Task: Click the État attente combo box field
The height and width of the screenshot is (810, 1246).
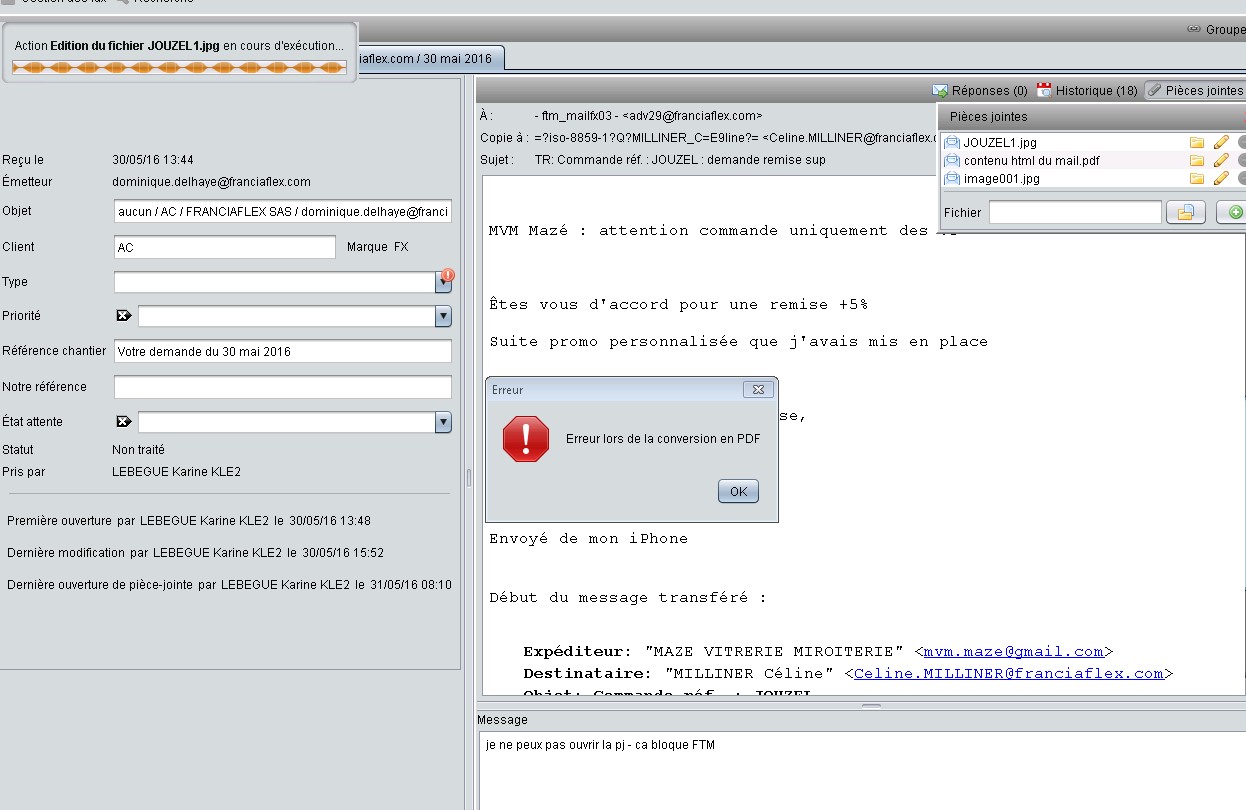Action: (x=286, y=422)
